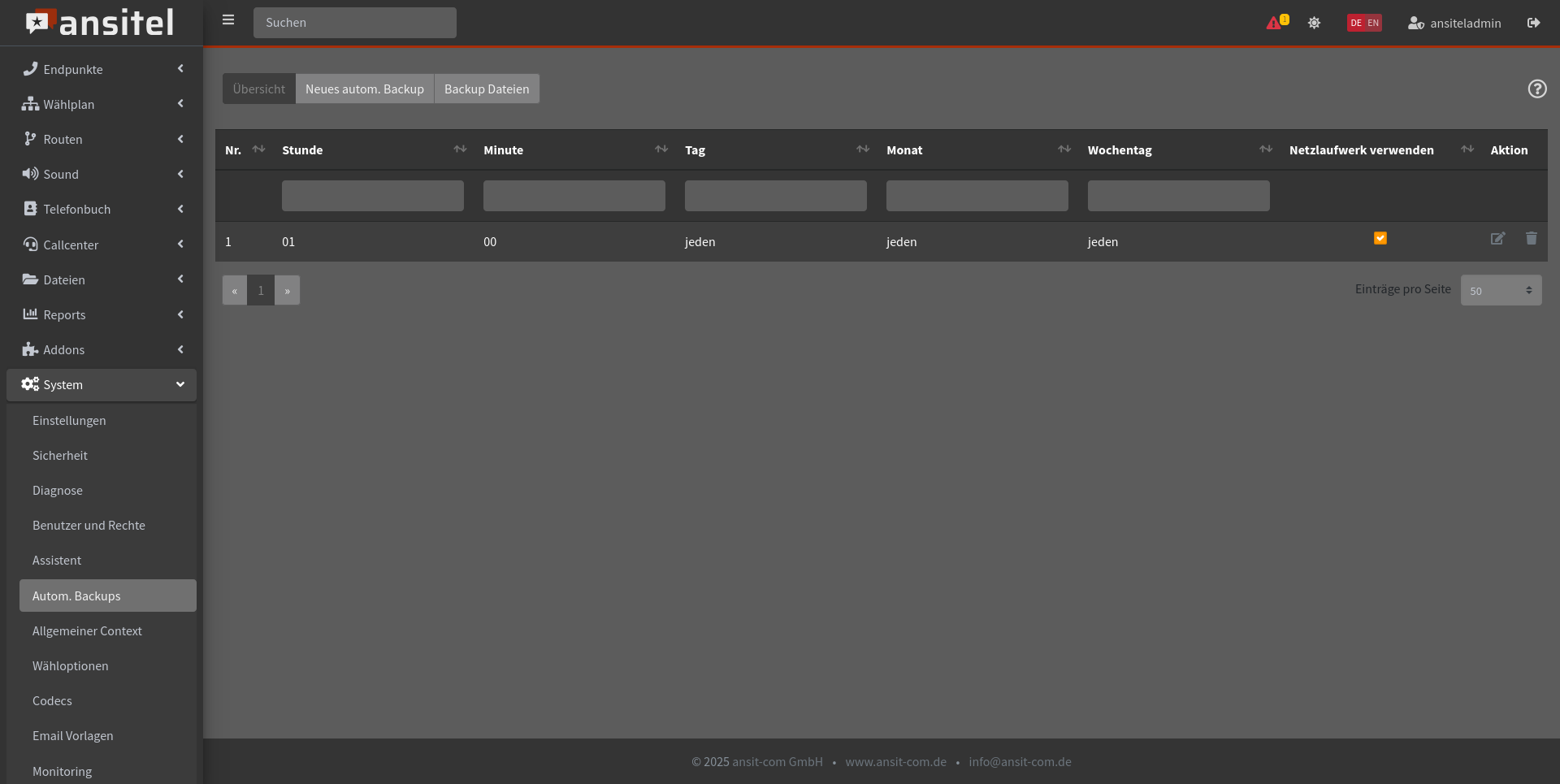The image size is (1560, 784).
Task: Uncheck Netzlaufwerk verwenden checkbox in row 1
Action: point(1380,238)
